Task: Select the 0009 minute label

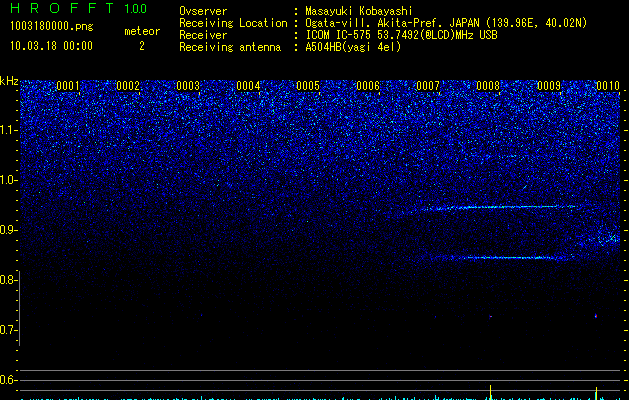Action: coord(549,86)
